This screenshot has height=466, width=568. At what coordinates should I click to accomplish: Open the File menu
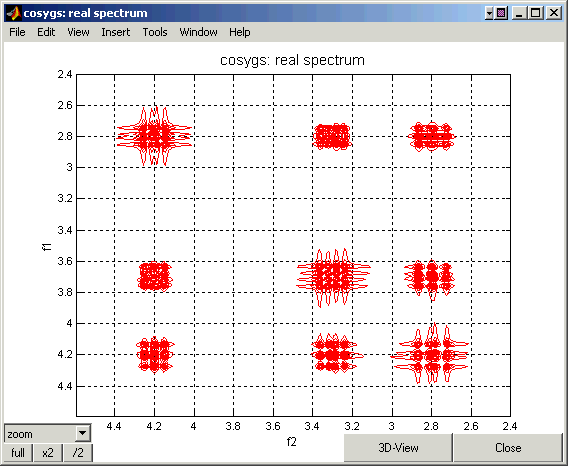point(17,32)
